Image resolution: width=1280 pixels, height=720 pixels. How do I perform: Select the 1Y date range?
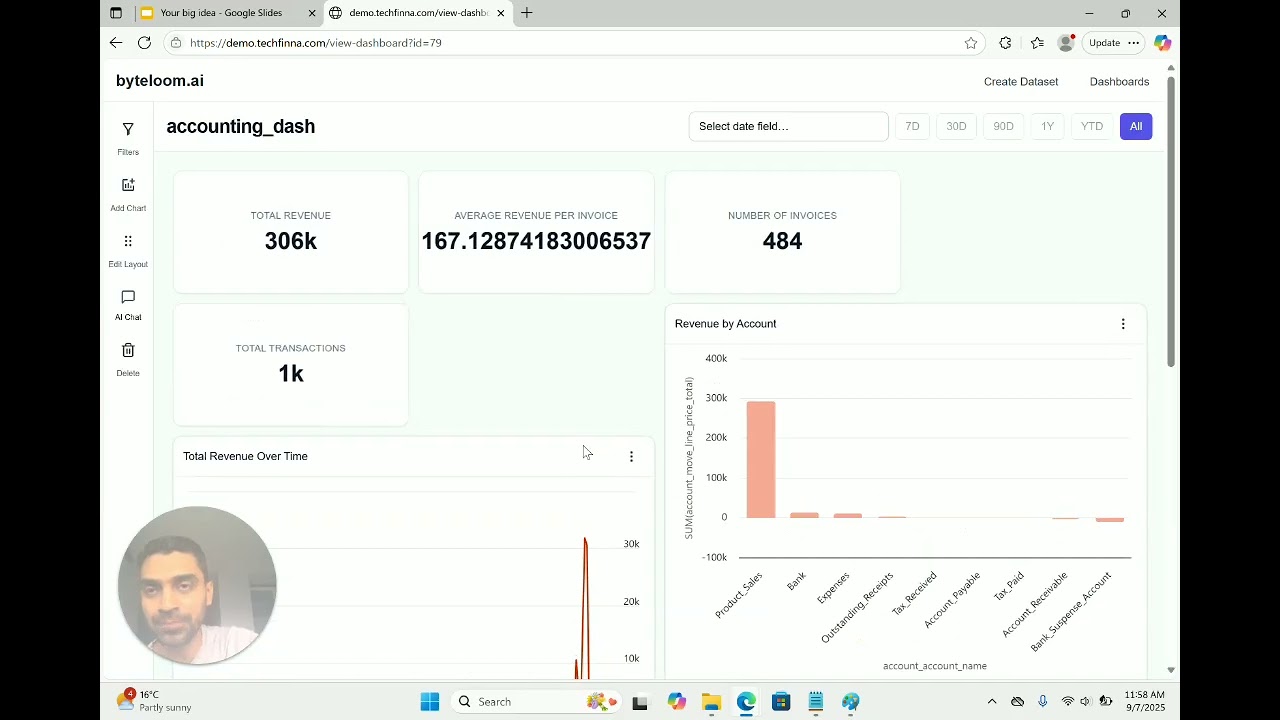[1047, 126]
